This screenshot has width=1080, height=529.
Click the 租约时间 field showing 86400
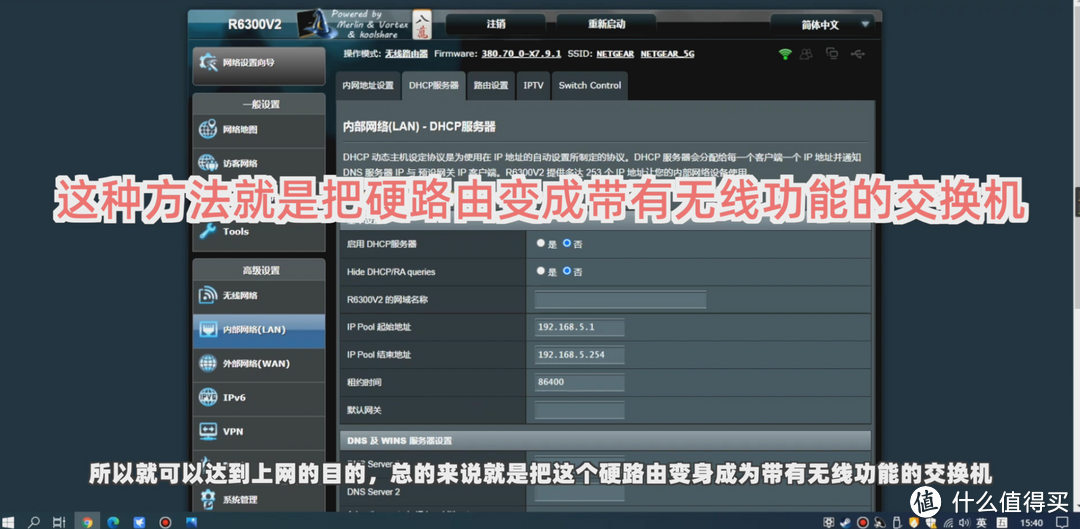pos(580,382)
